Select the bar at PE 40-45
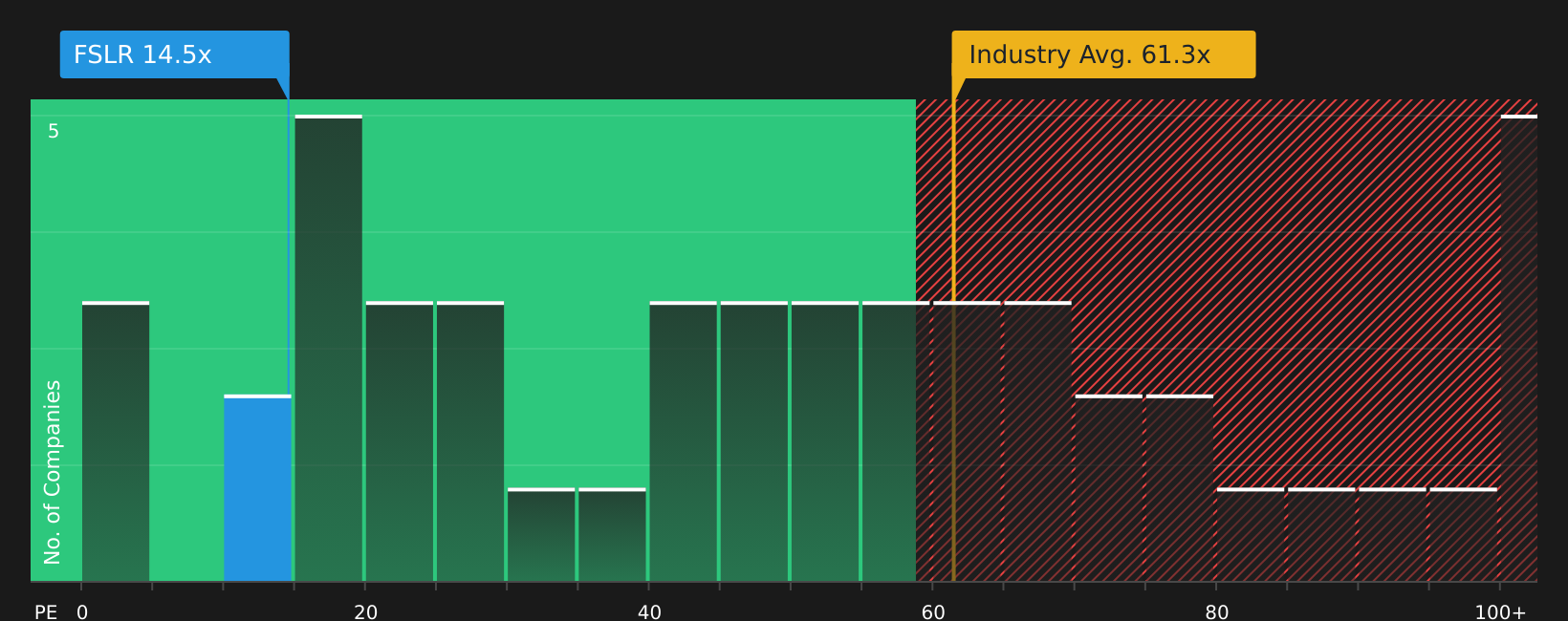 (x=684, y=441)
